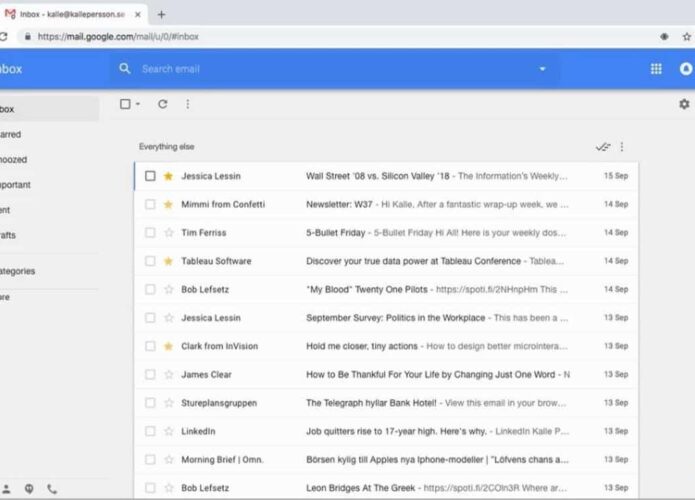Star the Stureplansgruppen email

(168, 403)
